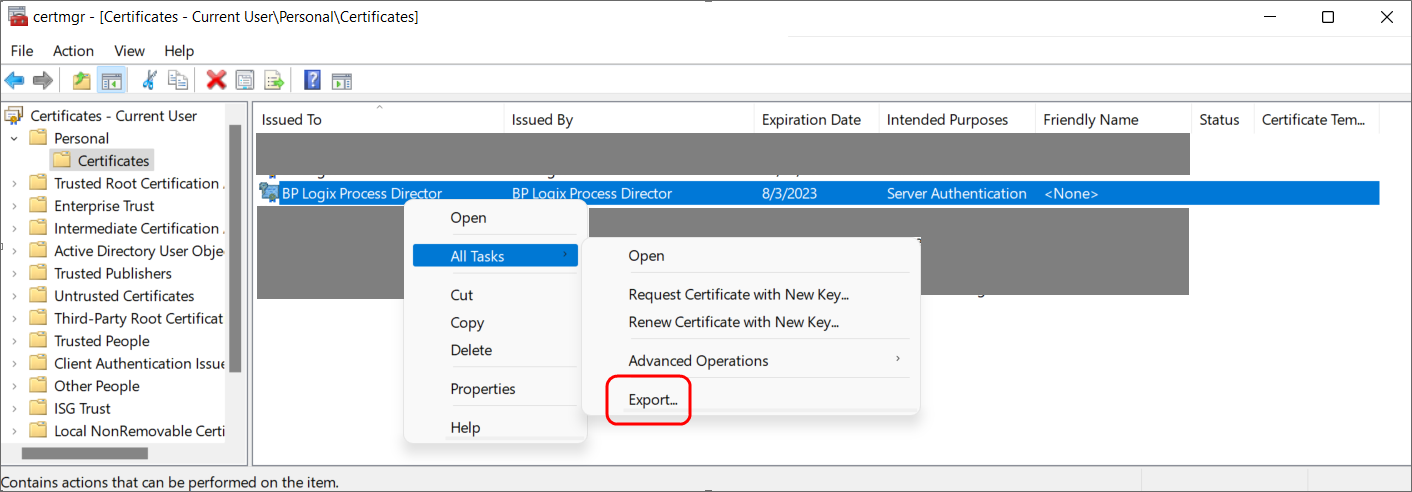1412x492 pixels.
Task: Click the Up One Level folder icon
Action: [82, 80]
